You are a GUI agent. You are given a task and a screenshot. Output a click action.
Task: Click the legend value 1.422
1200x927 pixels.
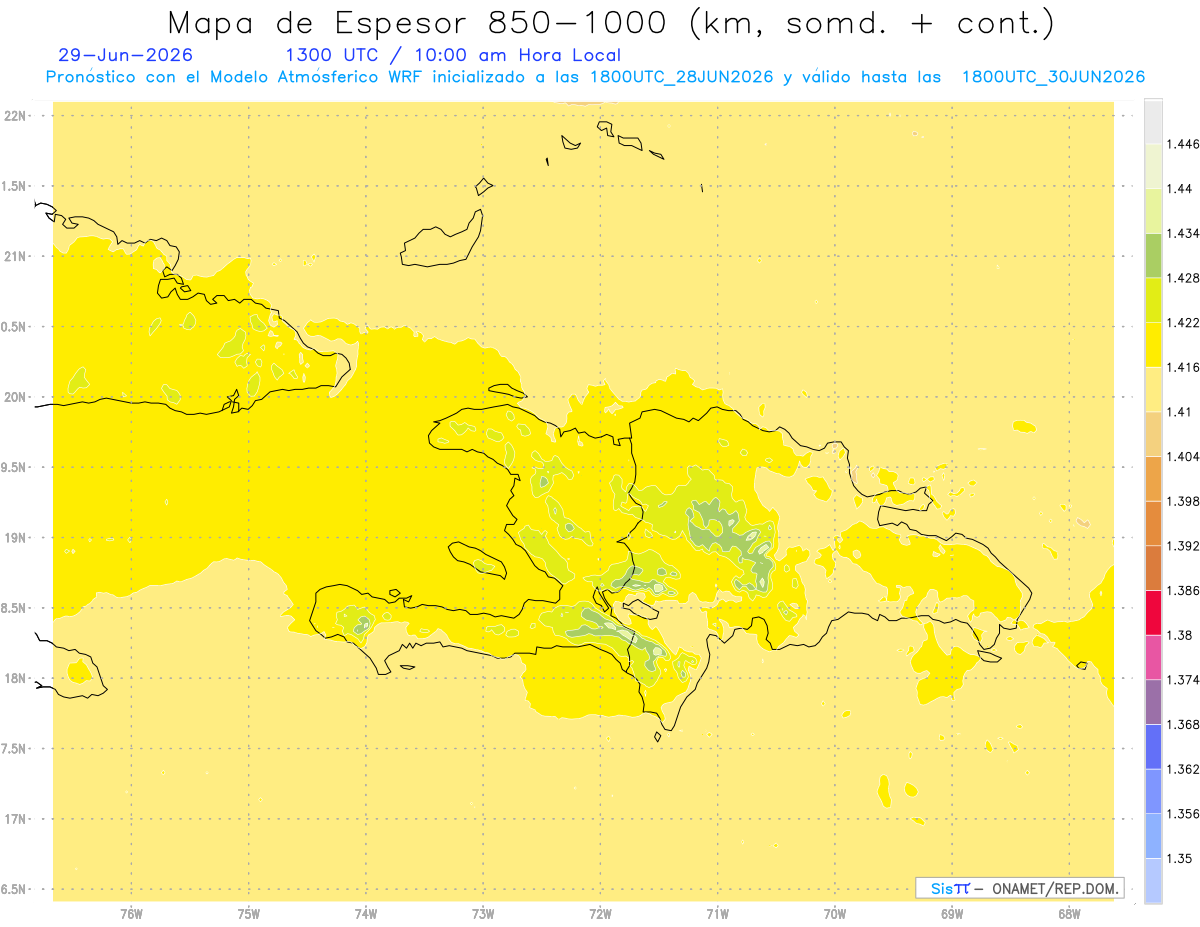point(1182,322)
